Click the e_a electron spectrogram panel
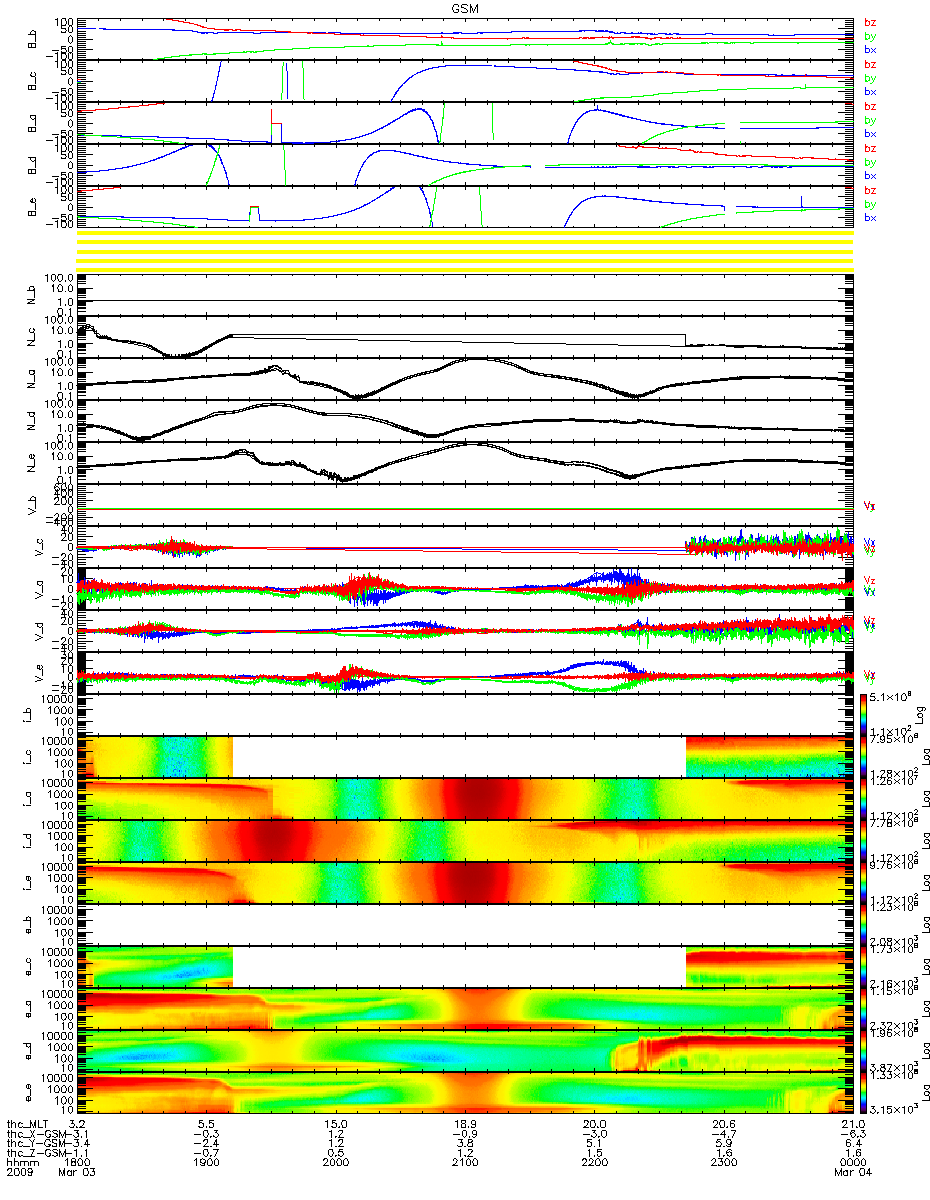The image size is (930, 1200). click(465, 1009)
